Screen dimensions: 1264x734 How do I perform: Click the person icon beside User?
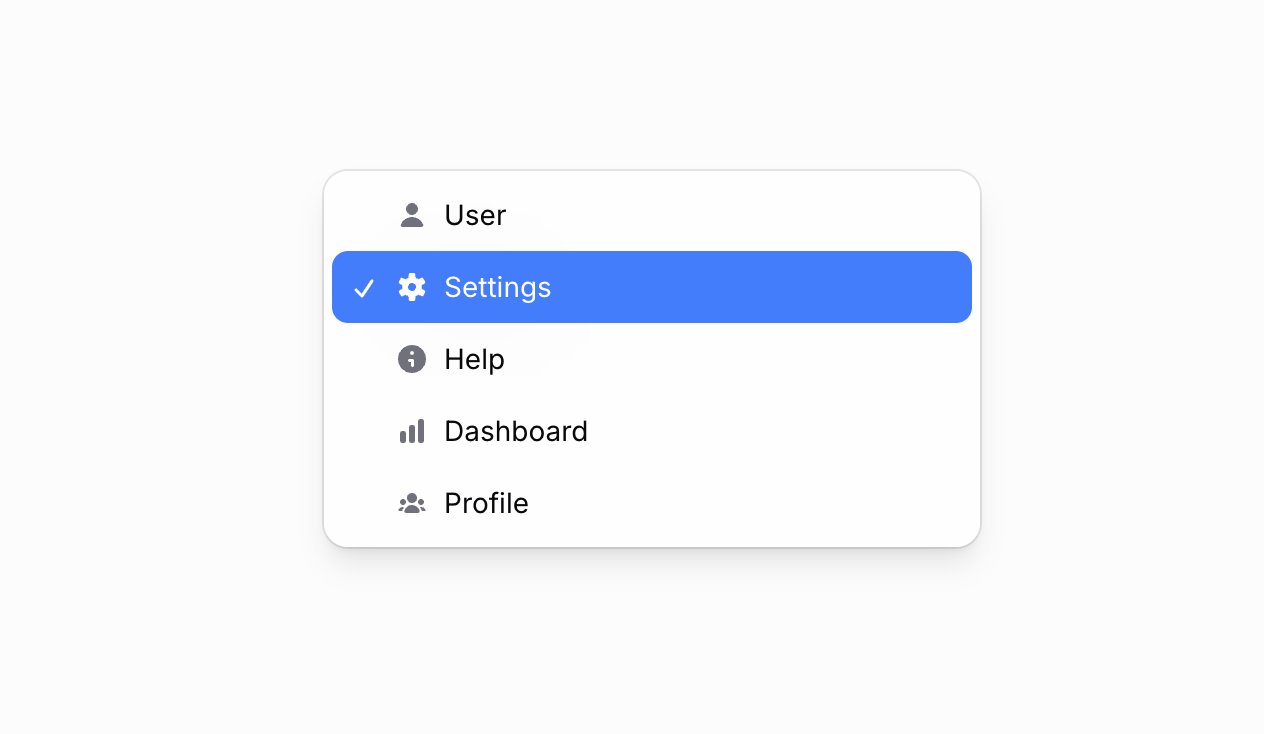[412, 215]
